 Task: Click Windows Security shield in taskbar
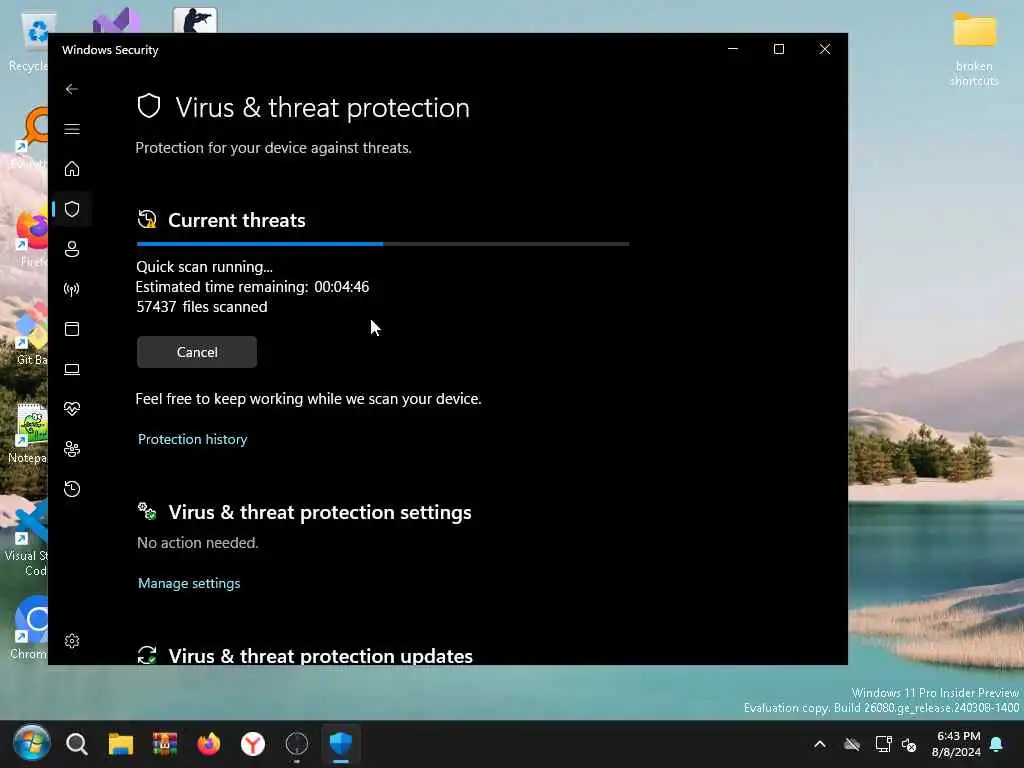[341, 744]
